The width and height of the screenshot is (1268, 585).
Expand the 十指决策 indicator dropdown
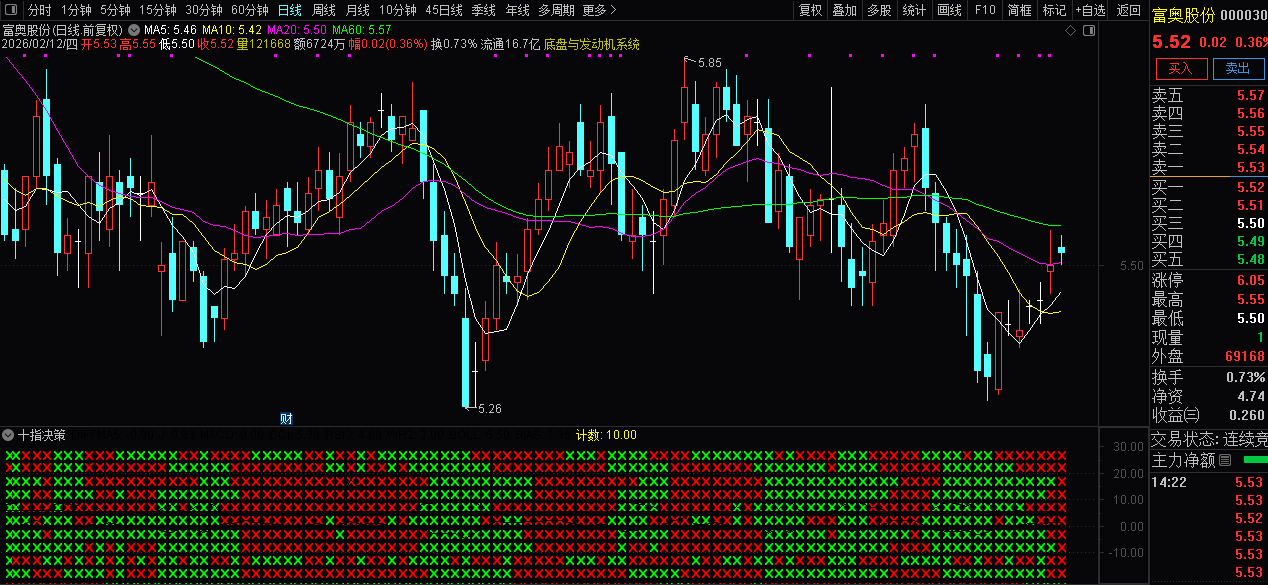point(9,435)
